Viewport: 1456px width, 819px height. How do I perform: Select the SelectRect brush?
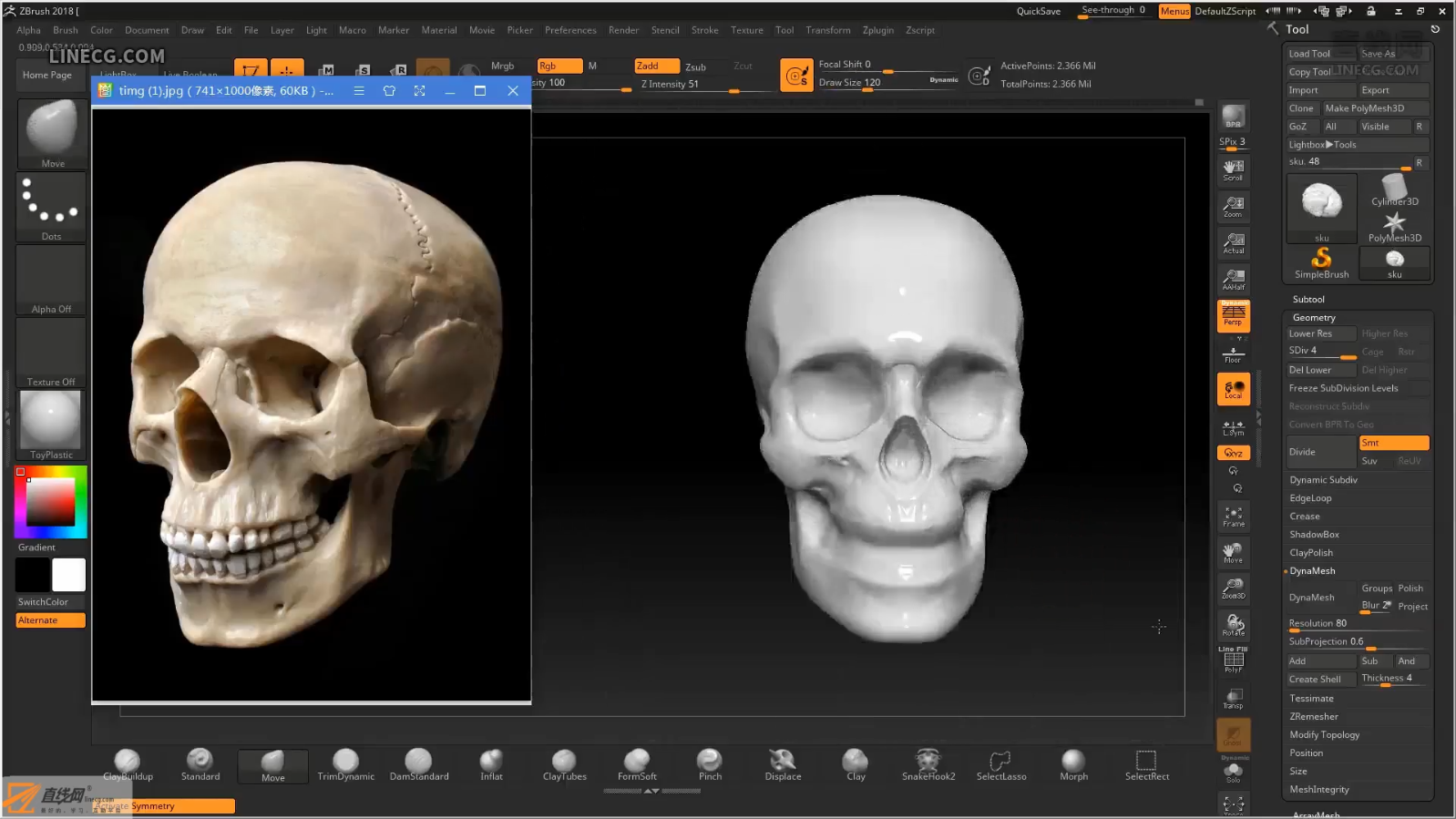(1146, 765)
